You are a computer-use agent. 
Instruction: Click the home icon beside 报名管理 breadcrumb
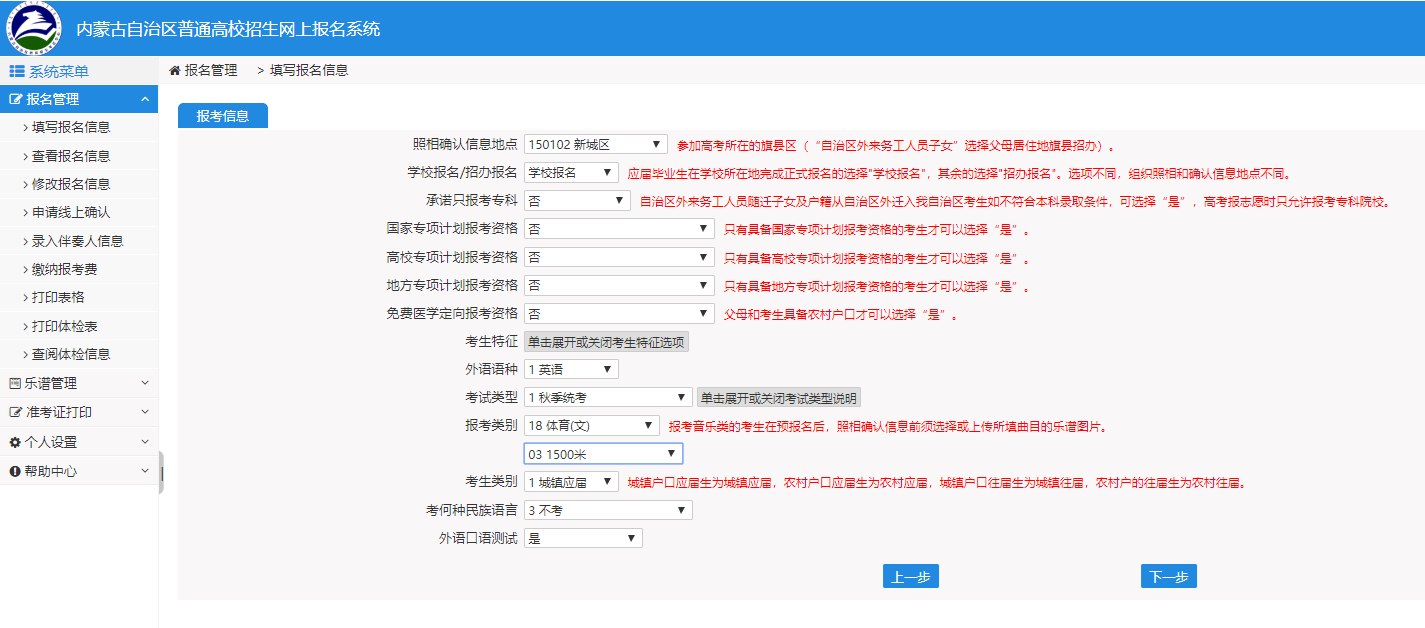pos(175,71)
